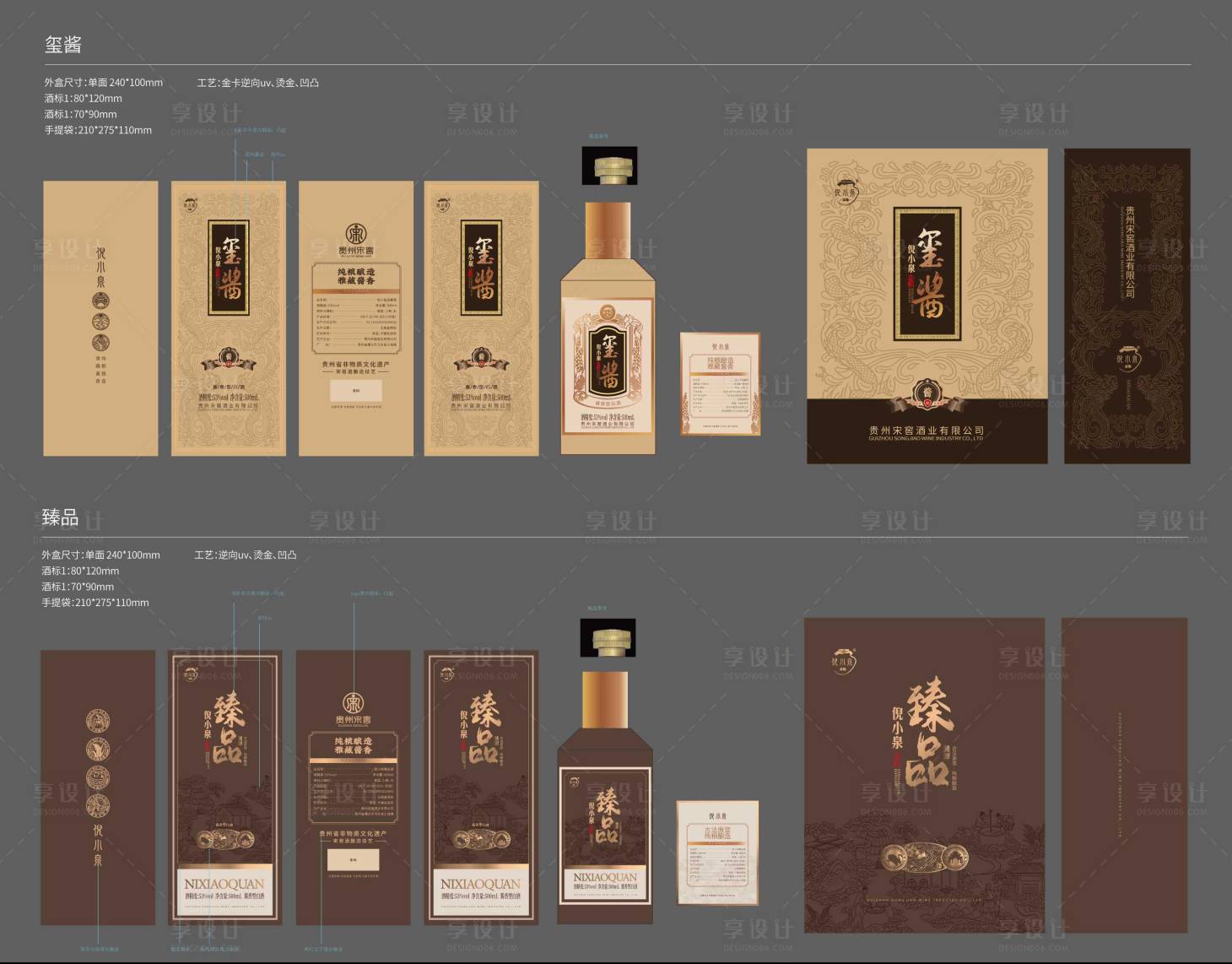Viewport: 1232px width, 964px height.
Task: Click 酒标1:70*90mm in the 臻品 section
Action: (x=78, y=587)
